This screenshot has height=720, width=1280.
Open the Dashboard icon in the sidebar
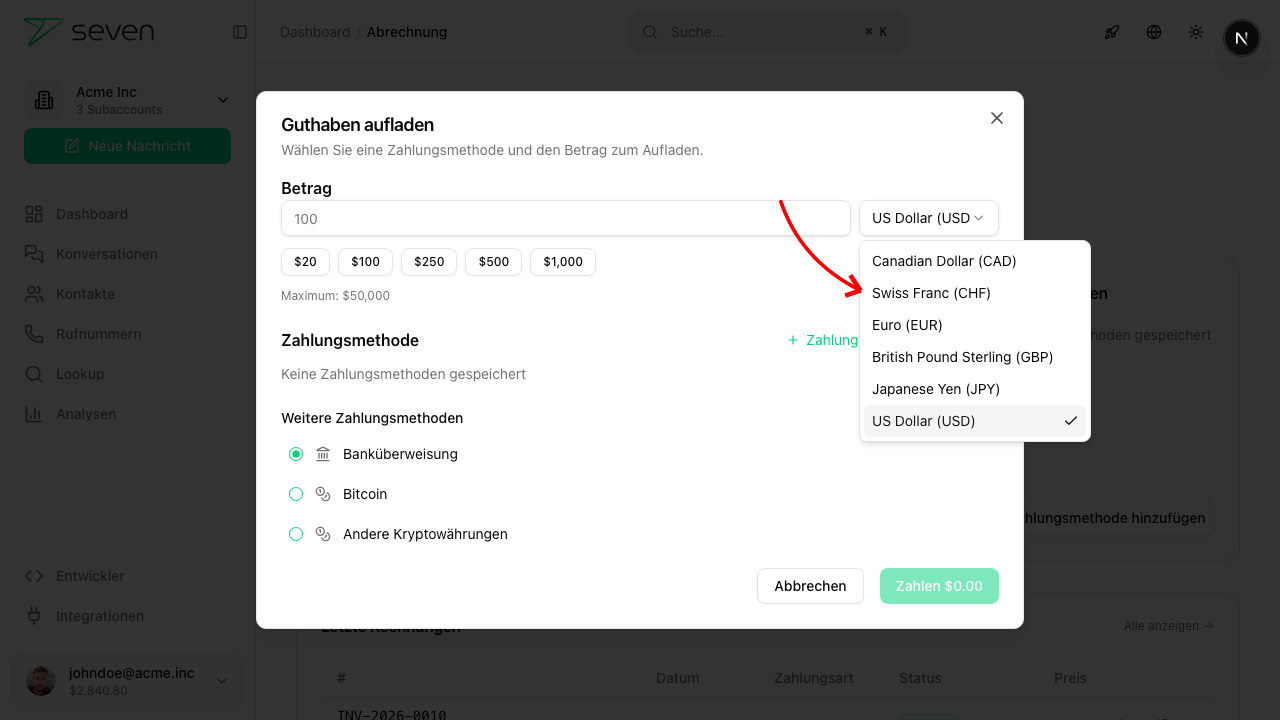coord(34,214)
